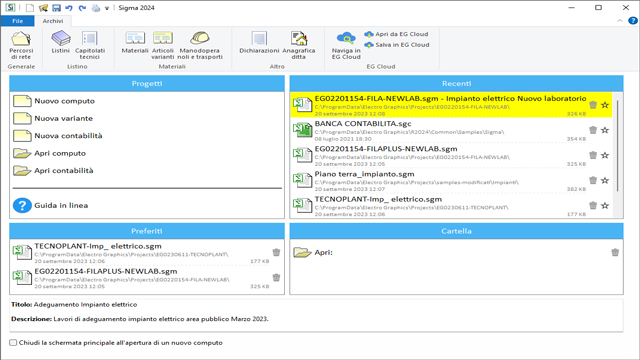Delete EG02201154-FILA-NEWLAB.sgm from Recenti
640x360 pixels.
coord(593,105)
